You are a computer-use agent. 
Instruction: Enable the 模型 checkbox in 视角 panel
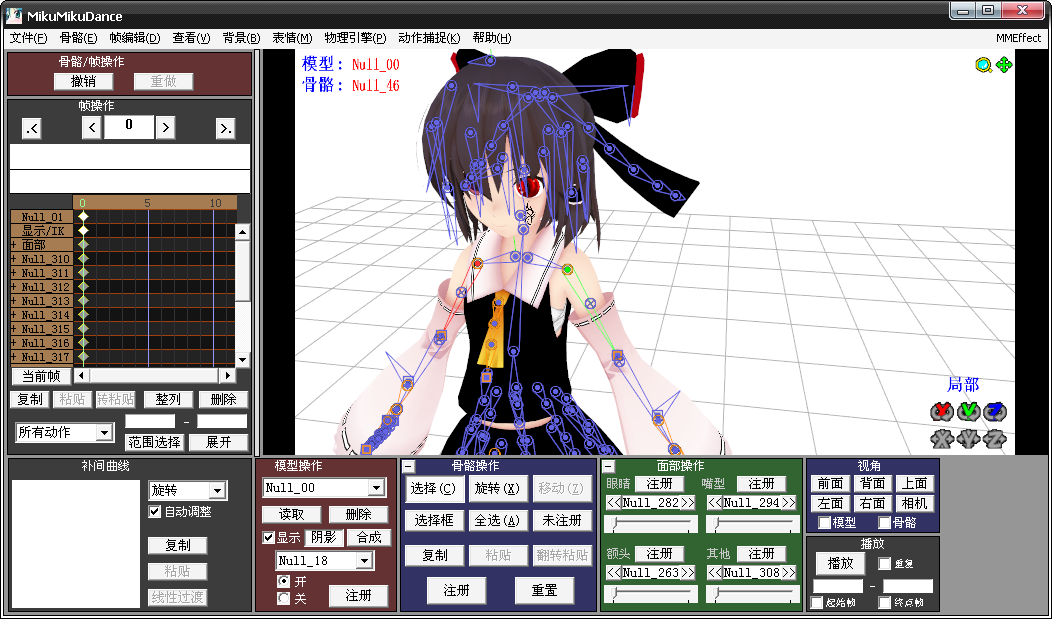pos(825,522)
